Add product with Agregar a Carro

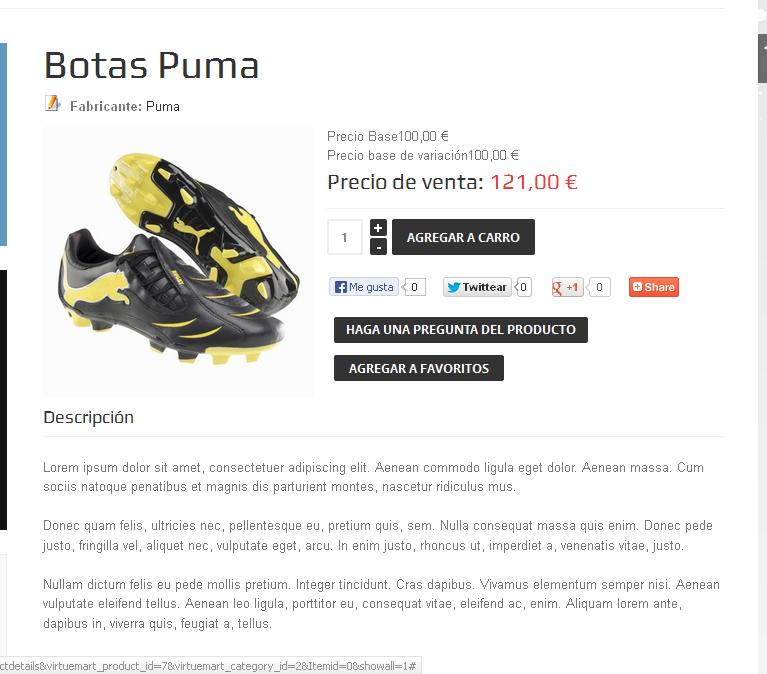pyautogui.click(x=463, y=237)
